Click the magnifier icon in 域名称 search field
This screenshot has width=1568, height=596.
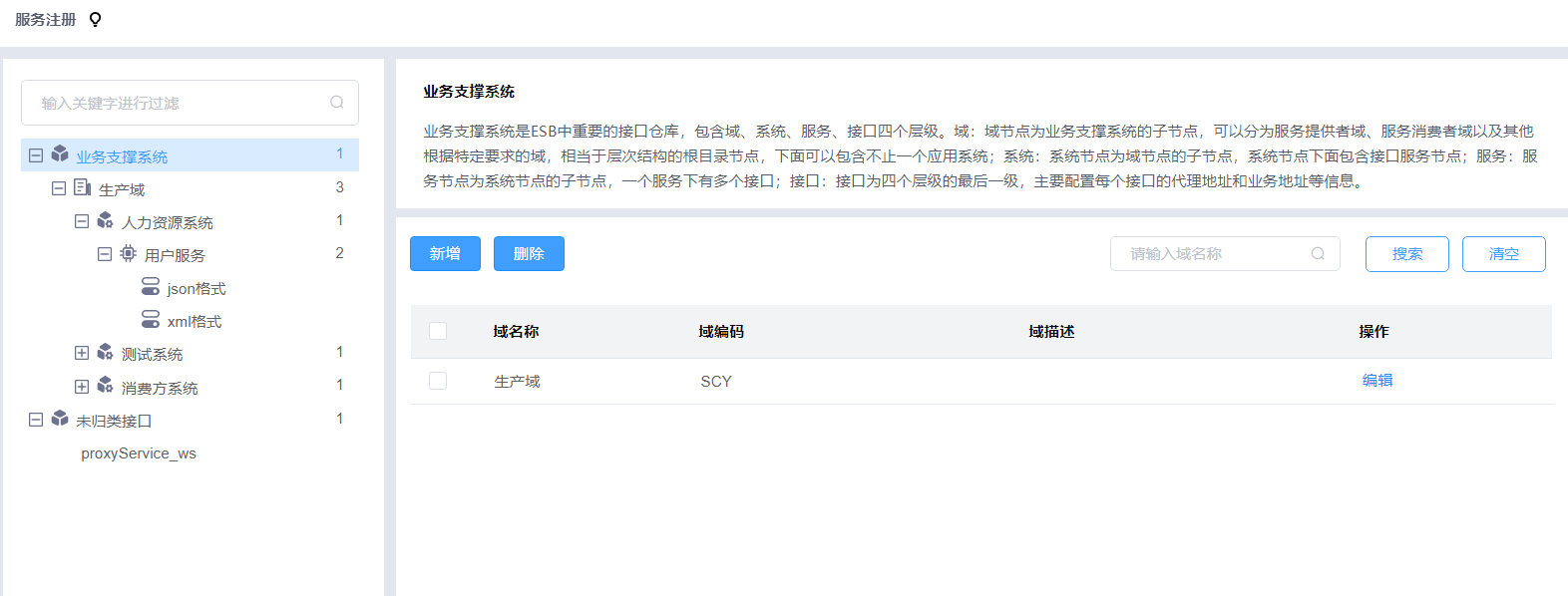tap(1318, 254)
